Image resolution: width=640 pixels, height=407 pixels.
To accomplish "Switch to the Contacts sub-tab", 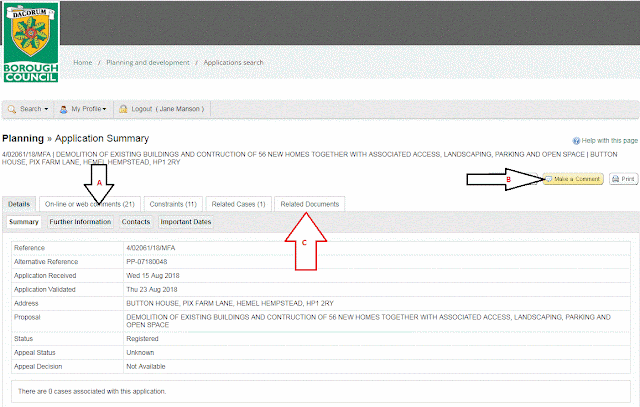I will tap(136, 222).
